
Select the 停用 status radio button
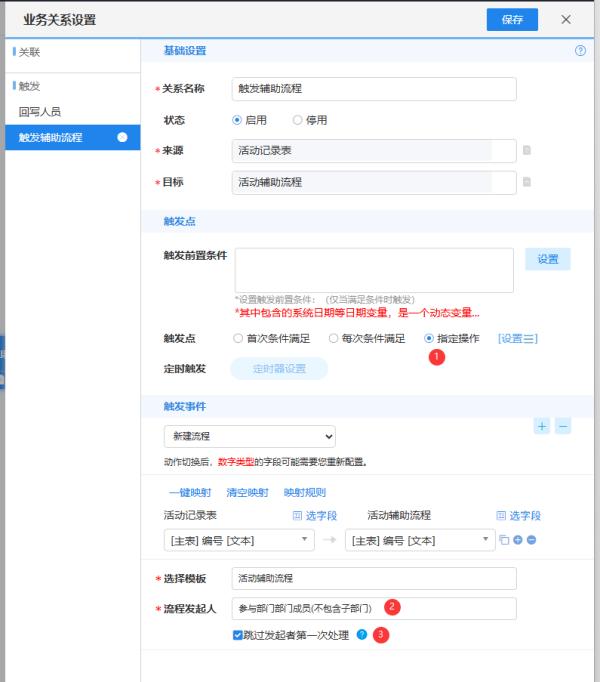point(298,120)
